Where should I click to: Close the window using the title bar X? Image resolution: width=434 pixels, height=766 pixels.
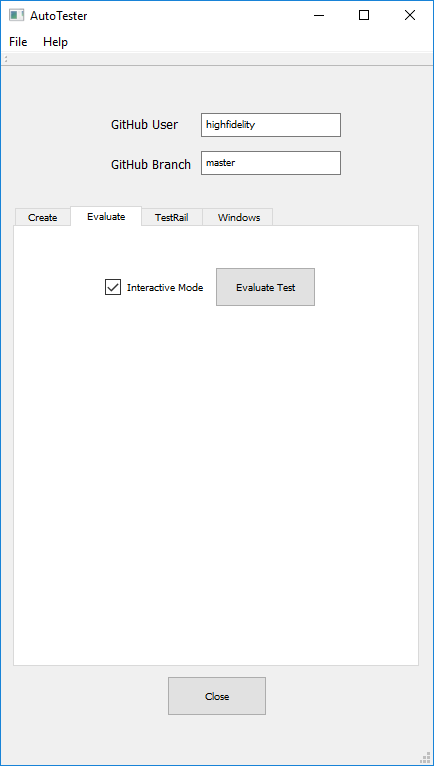tap(410, 15)
